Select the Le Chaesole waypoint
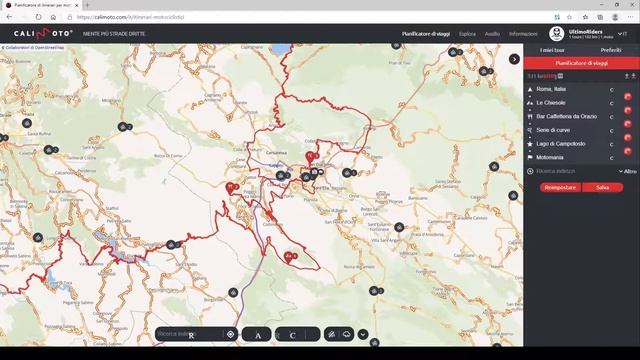 click(551, 103)
